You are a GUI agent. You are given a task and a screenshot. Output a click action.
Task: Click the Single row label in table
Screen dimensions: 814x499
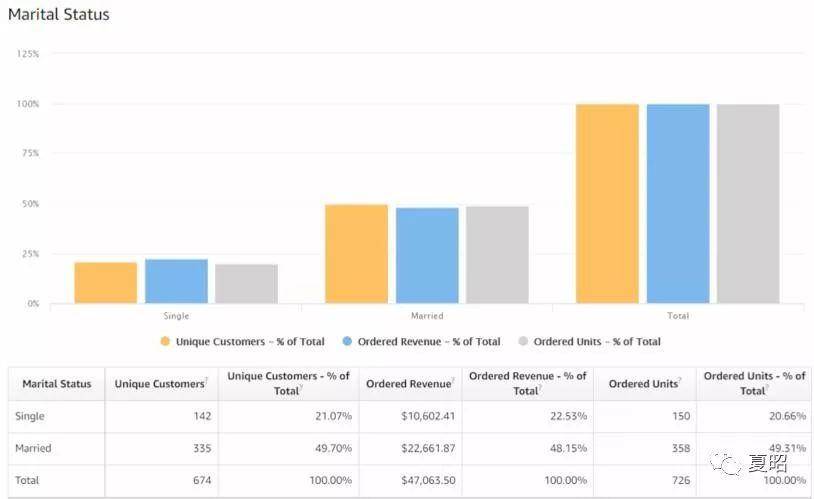[x=30, y=416]
